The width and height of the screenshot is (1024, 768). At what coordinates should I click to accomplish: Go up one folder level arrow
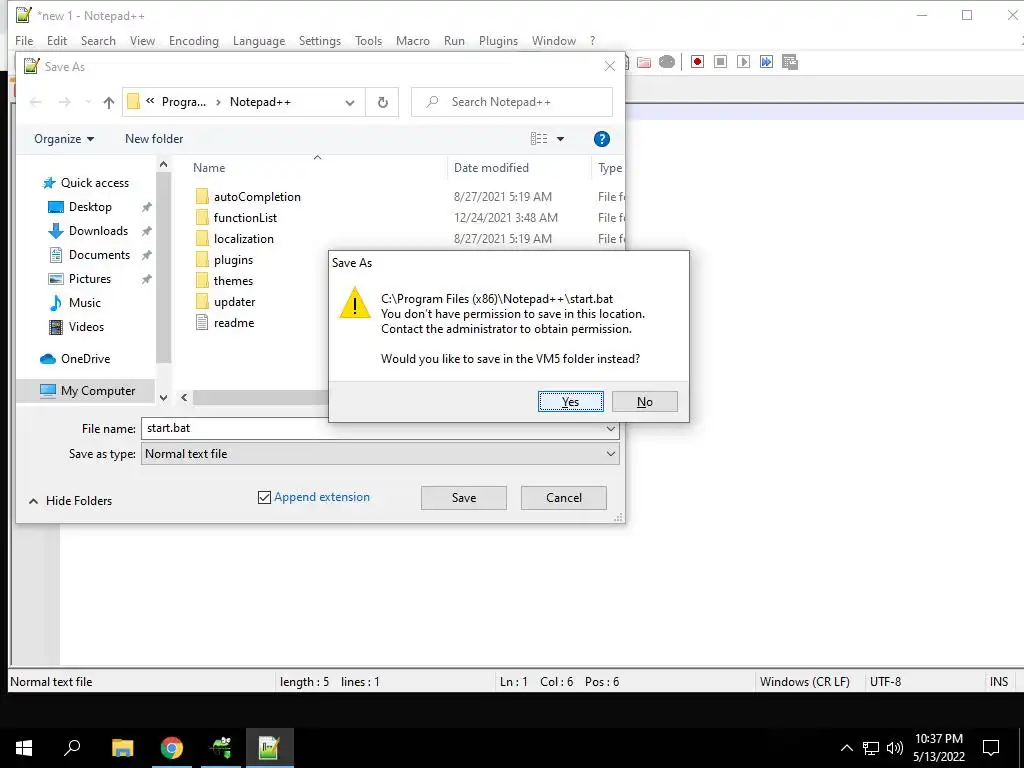coord(108,103)
